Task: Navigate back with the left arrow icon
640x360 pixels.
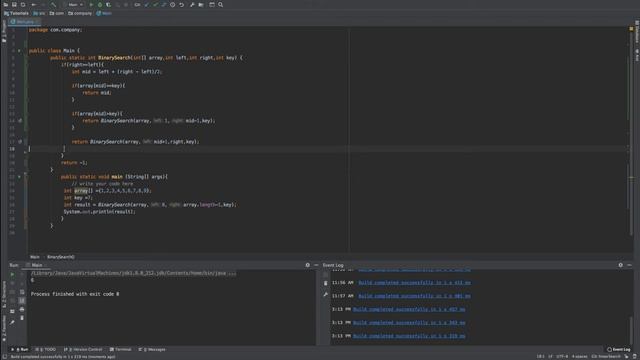Action: (x=34, y=4)
